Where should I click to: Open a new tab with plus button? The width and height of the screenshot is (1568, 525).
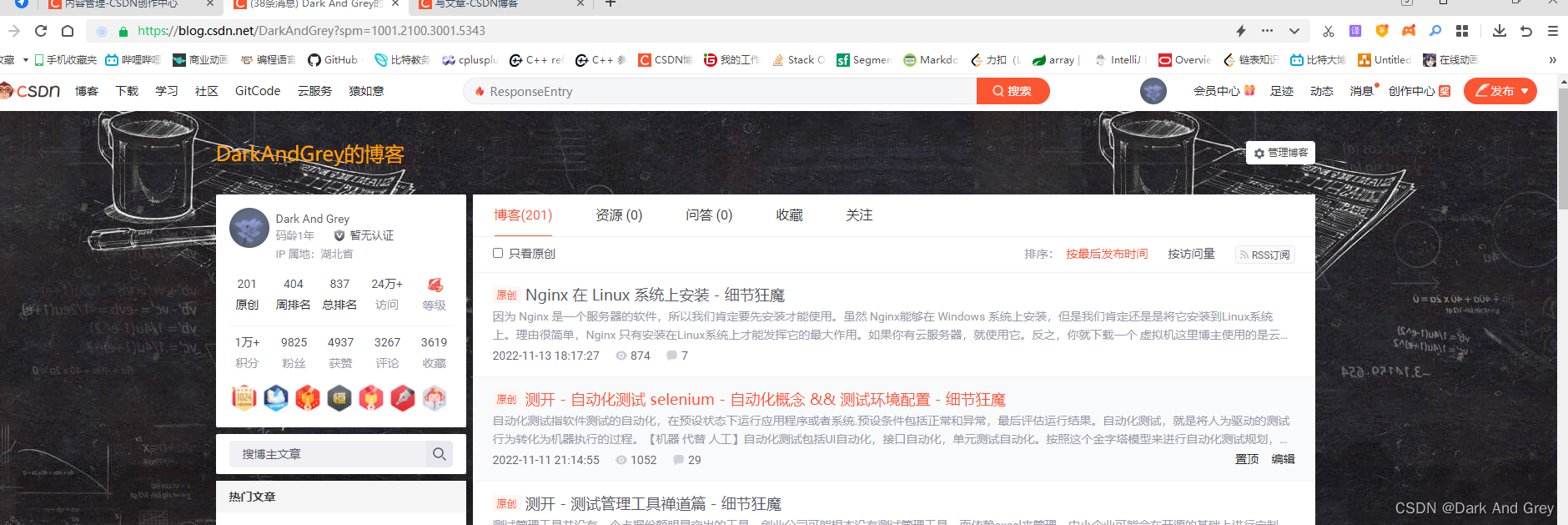point(611,4)
